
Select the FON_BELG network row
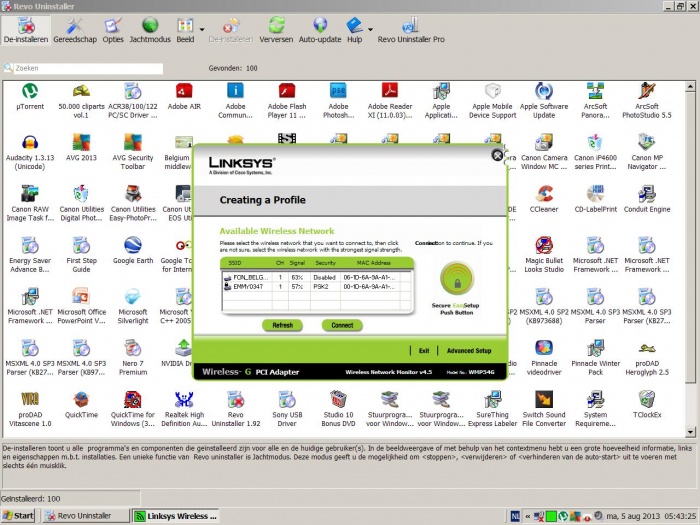[316, 278]
